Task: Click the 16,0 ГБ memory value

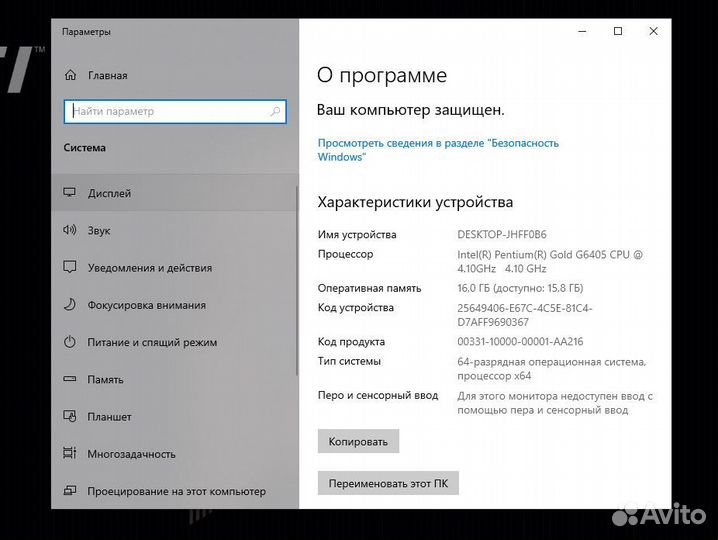Action: tap(520, 288)
